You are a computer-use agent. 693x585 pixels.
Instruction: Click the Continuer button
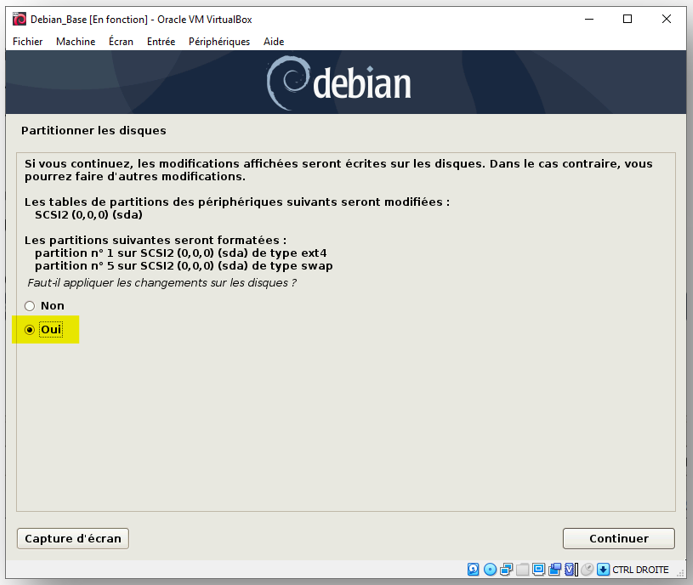pos(618,538)
